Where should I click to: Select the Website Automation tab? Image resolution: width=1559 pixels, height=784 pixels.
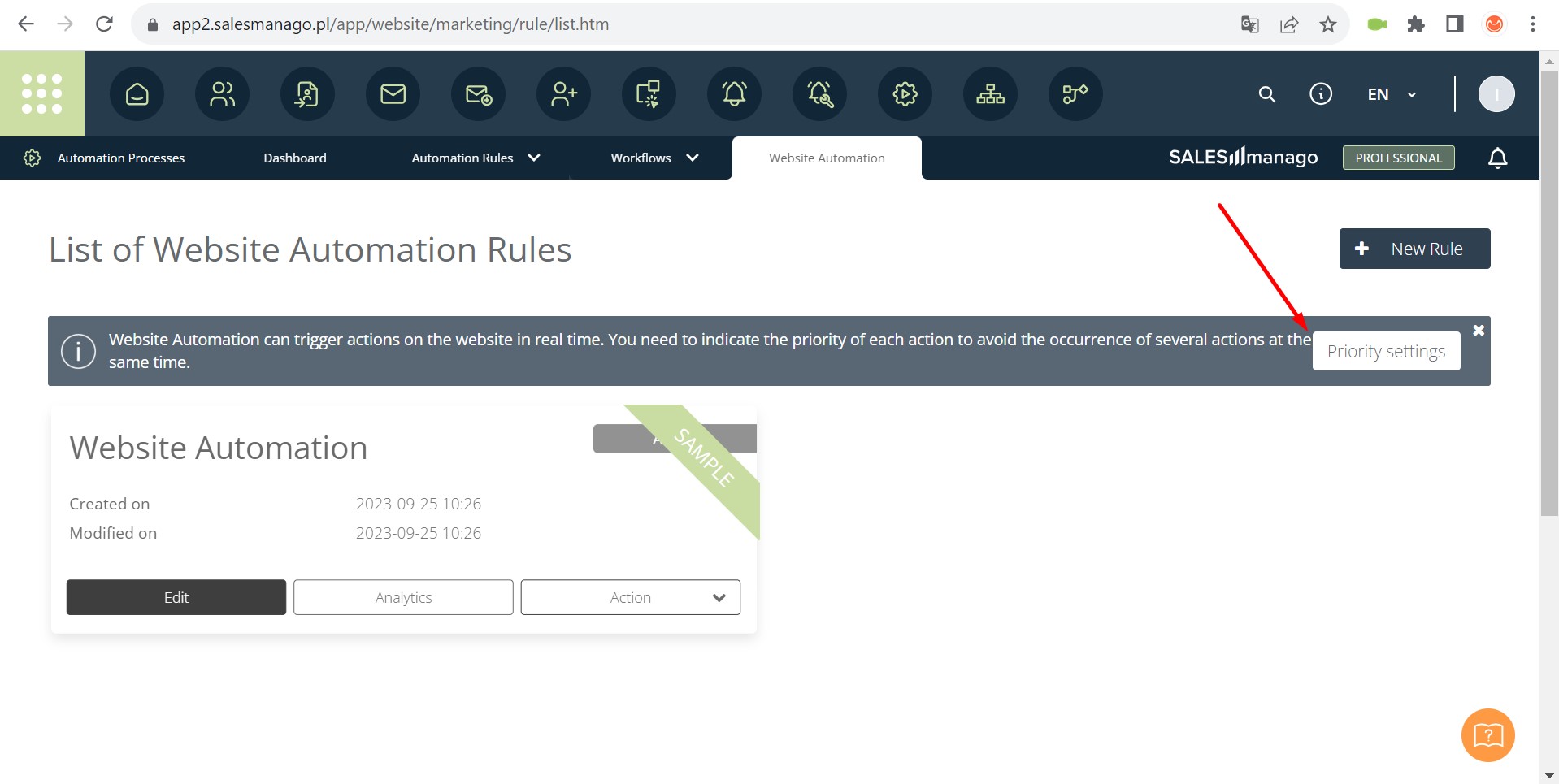827,158
